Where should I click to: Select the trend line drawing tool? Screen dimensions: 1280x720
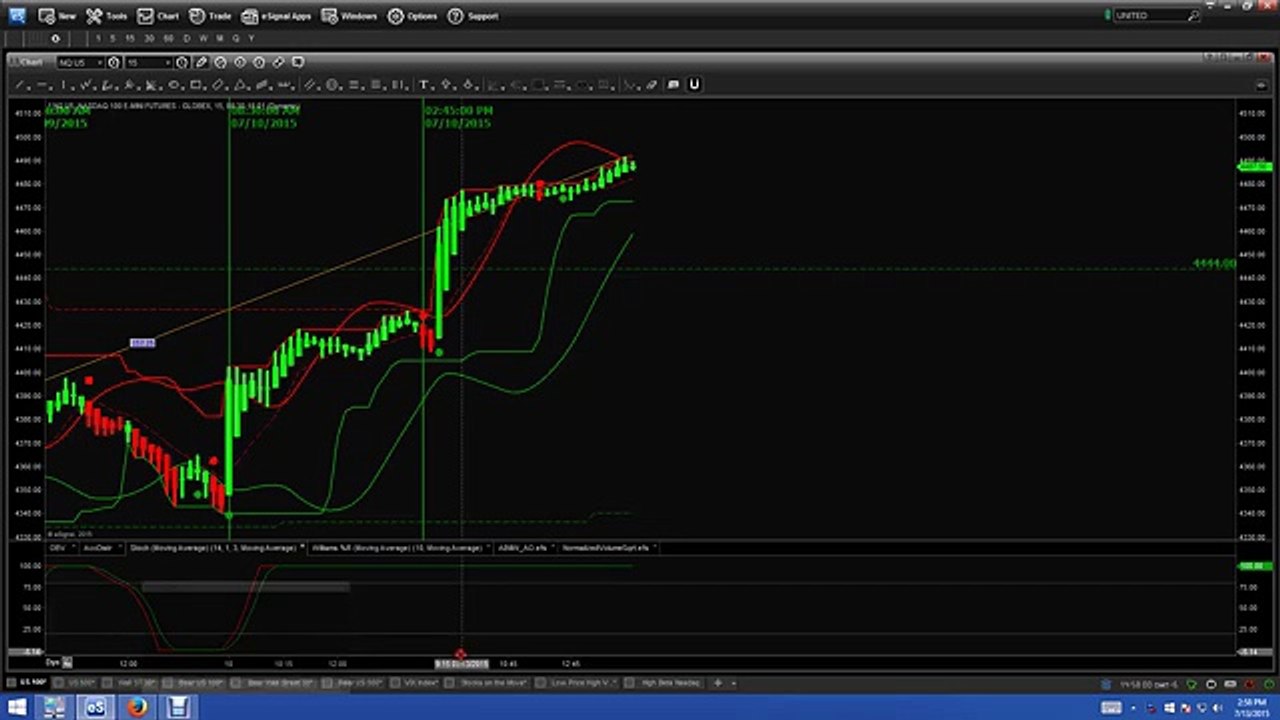click(x=20, y=85)
